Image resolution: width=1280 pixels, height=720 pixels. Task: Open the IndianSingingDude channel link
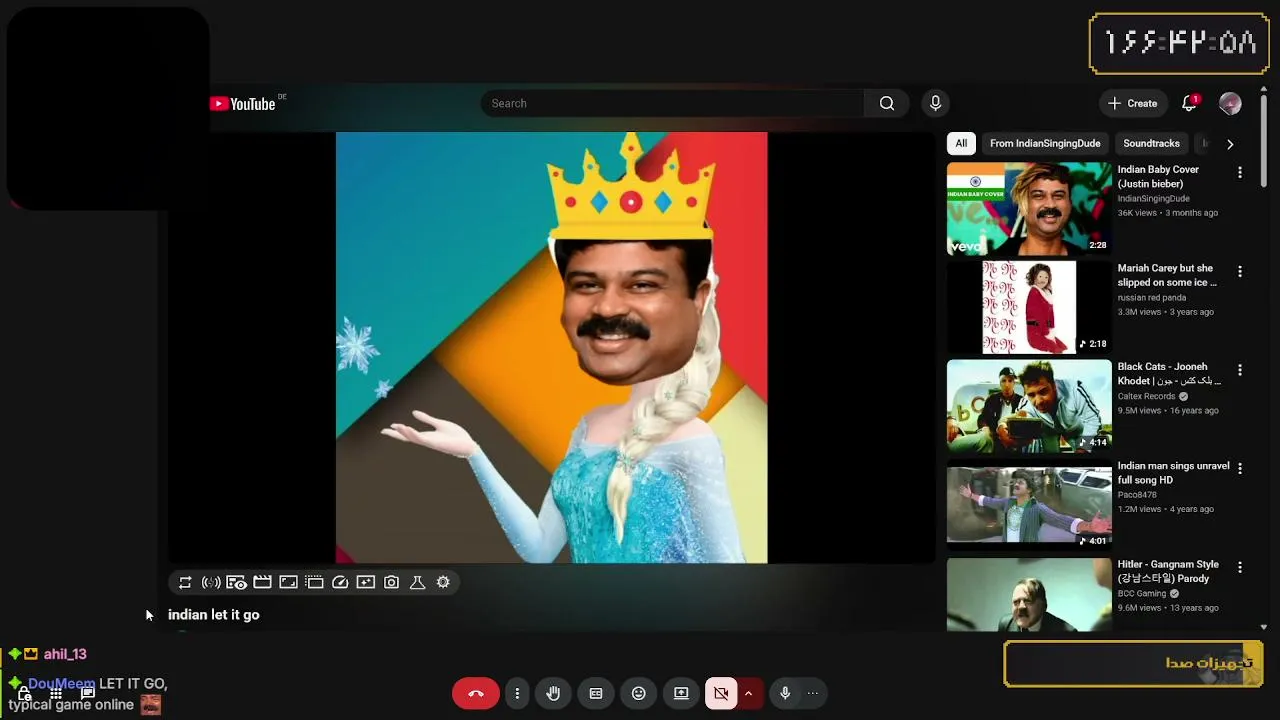point(1153,199)
